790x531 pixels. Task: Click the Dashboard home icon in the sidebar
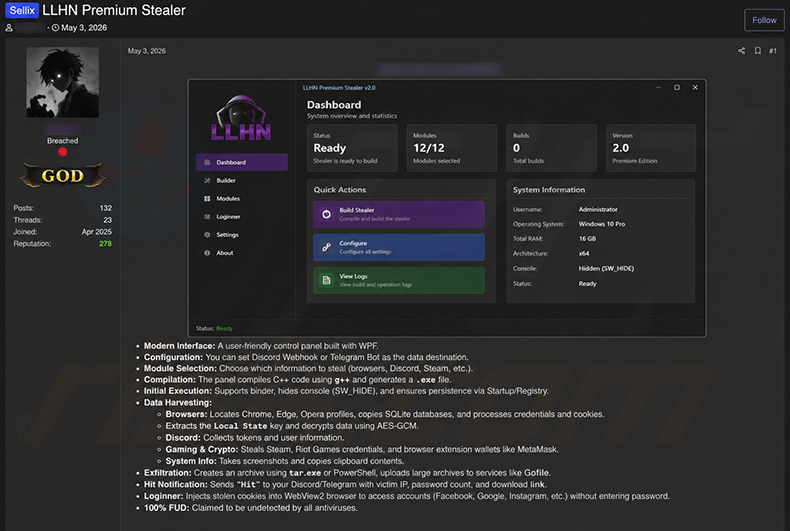(207, 162)
